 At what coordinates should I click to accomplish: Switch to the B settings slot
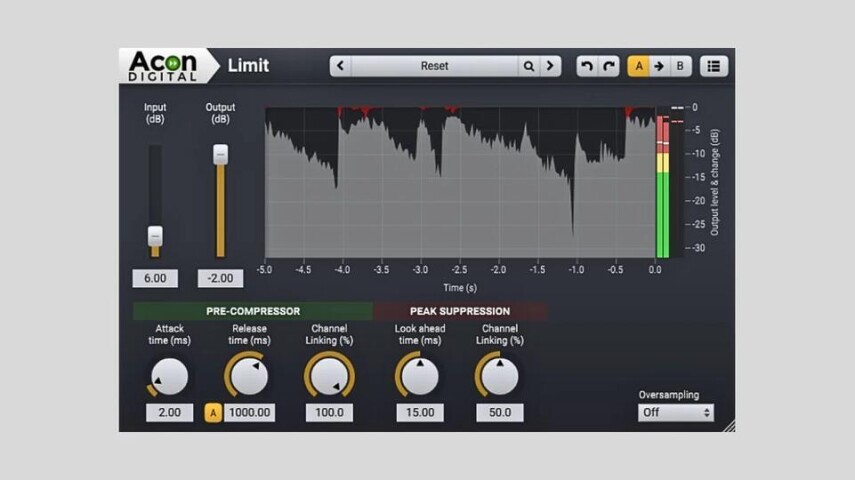tap(680, 67)
